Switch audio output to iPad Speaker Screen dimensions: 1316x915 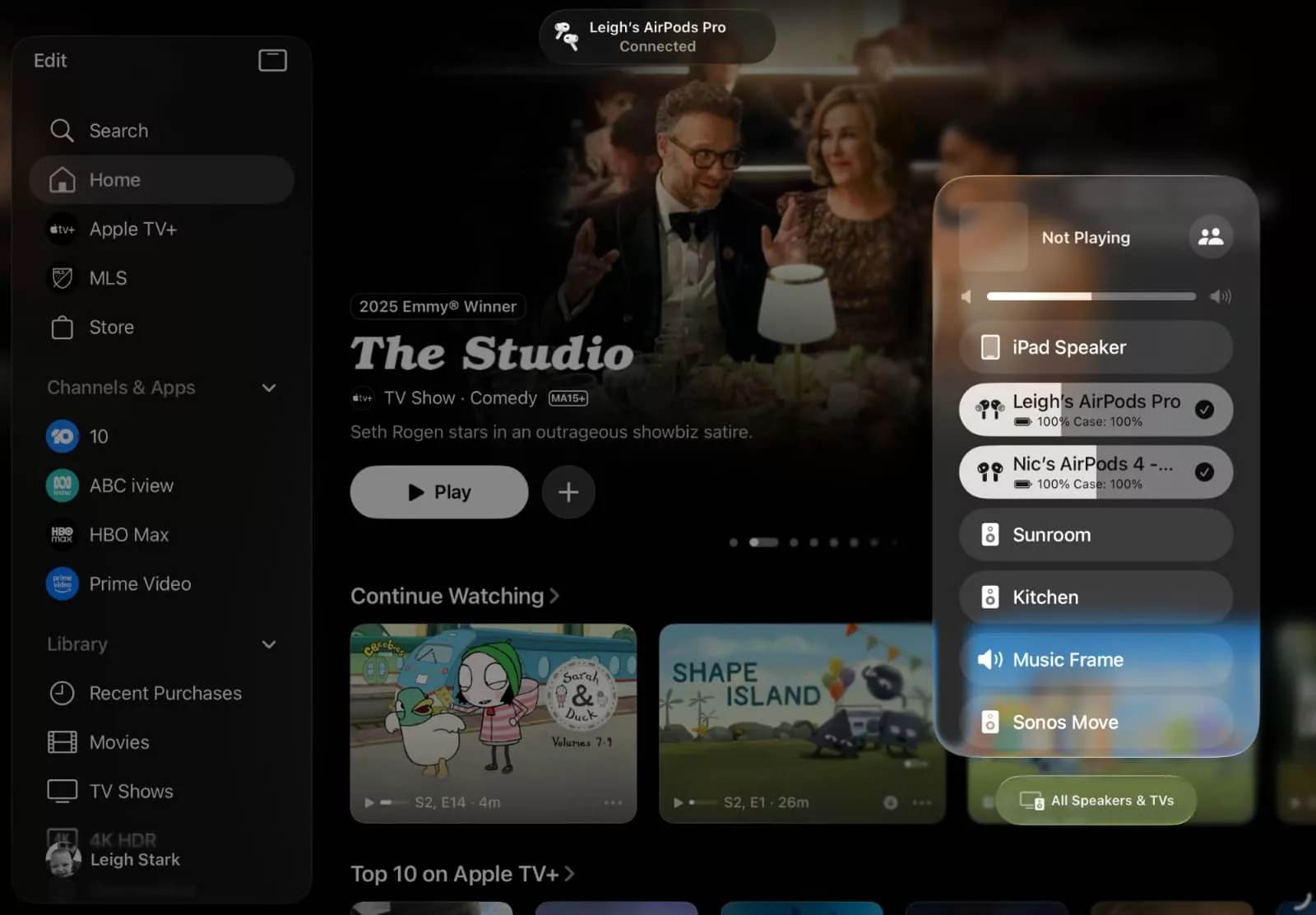pos(1095,347)
